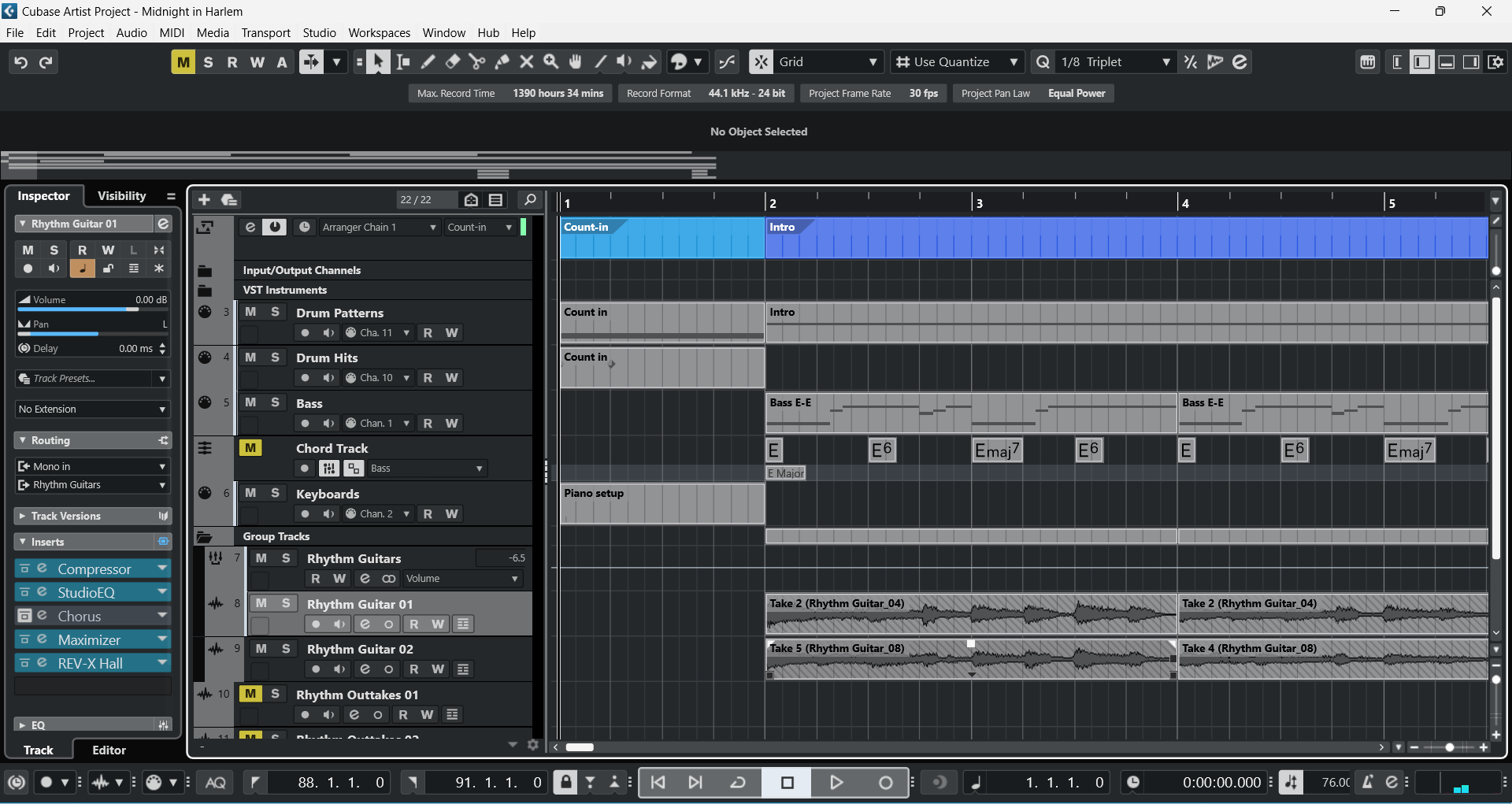Click the Add Track plus icon

pos(204,200)
